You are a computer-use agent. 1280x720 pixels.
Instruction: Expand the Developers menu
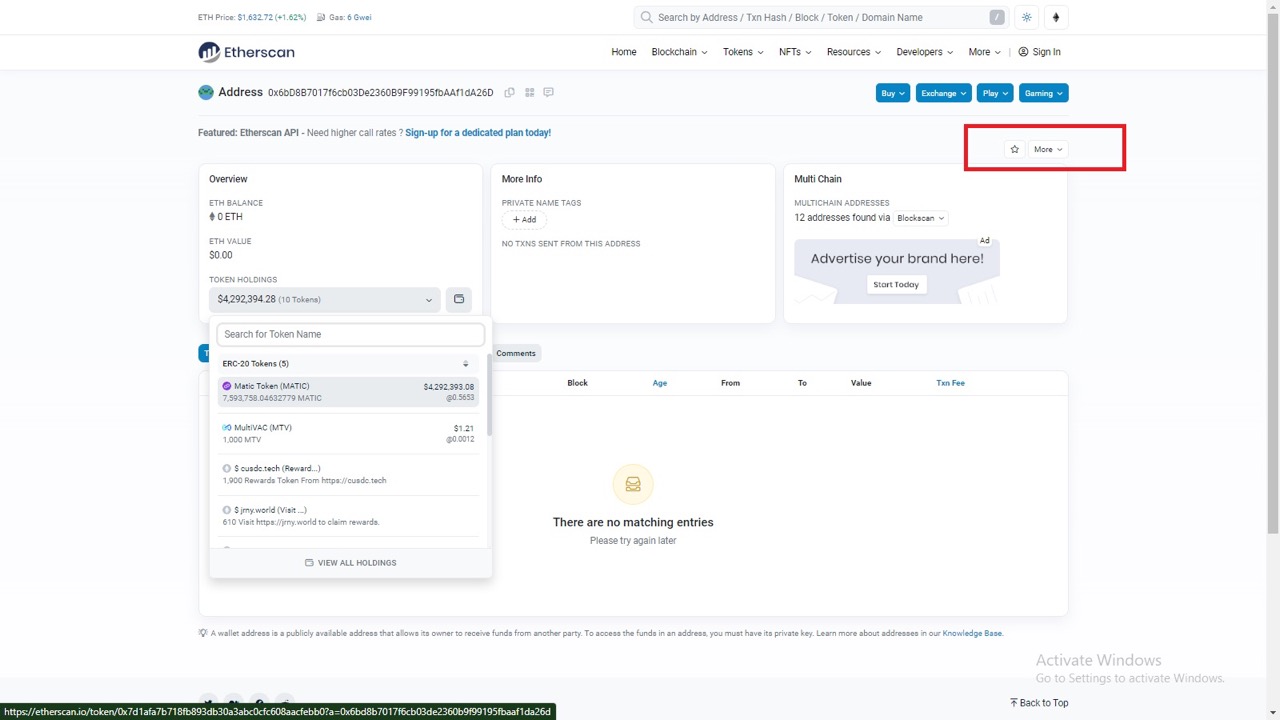click(x=924, y=52)
